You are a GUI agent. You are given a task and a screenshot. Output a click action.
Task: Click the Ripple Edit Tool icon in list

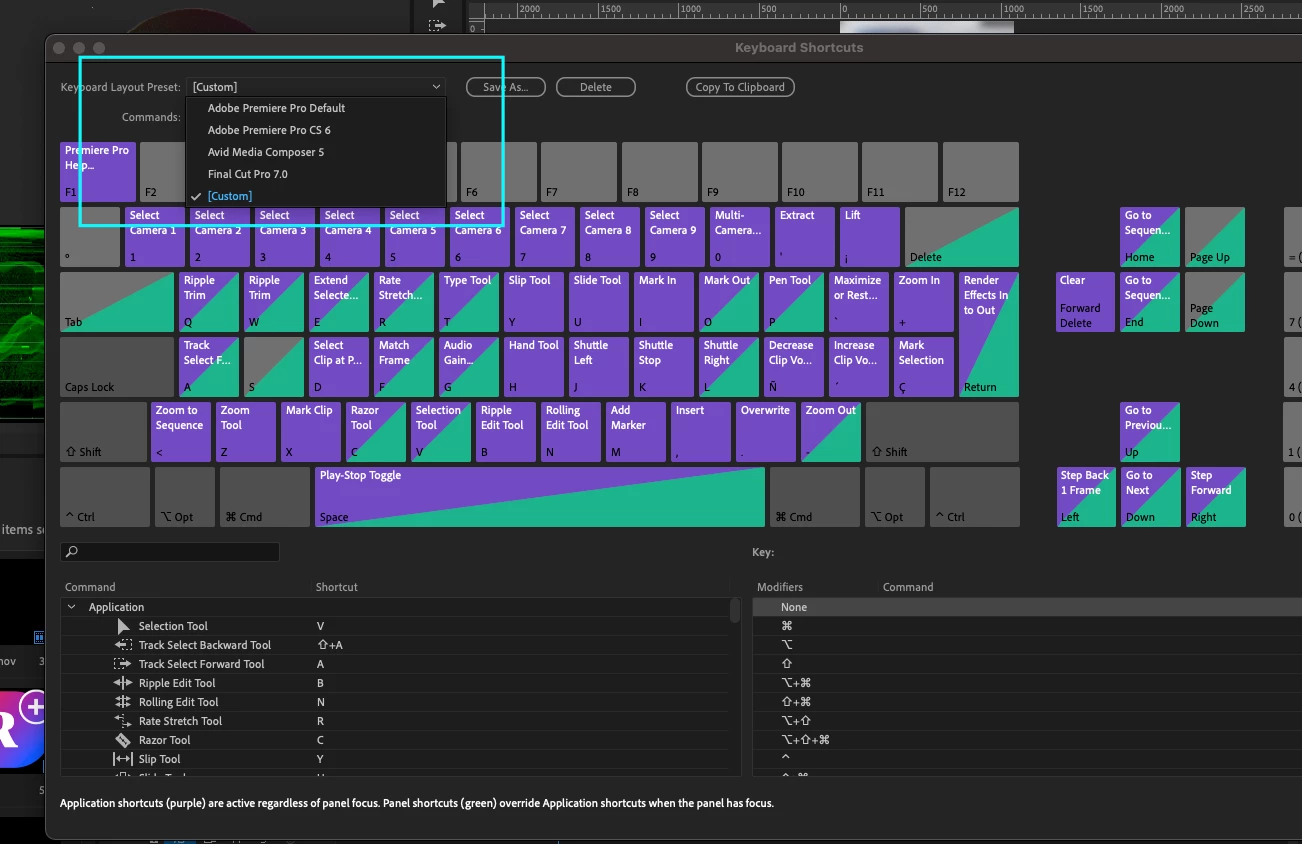click(123, 683)
